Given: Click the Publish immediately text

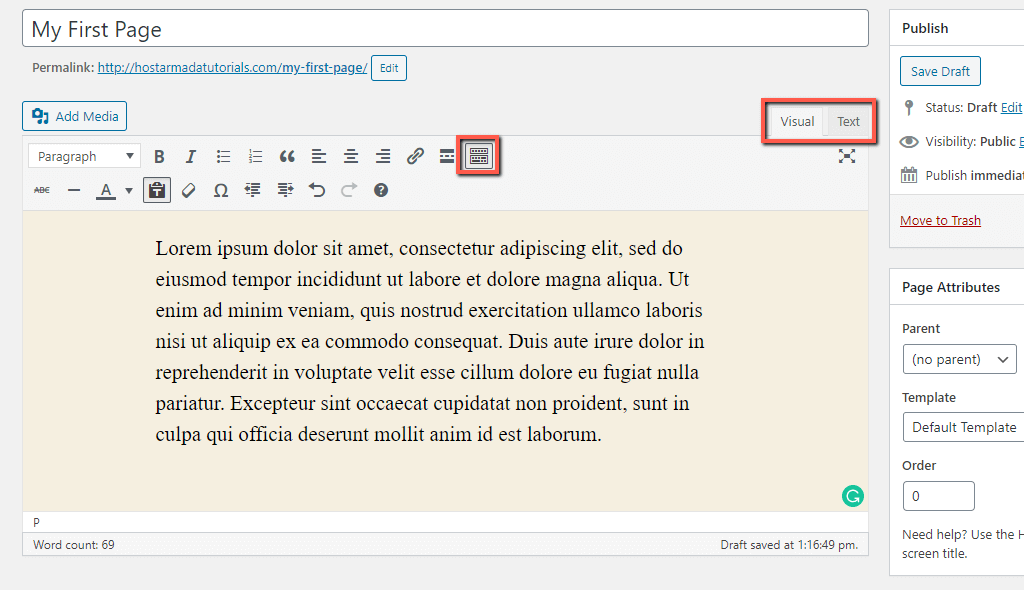Looking at the screenshot, I should pyautogui.click(x=974, y=176).
